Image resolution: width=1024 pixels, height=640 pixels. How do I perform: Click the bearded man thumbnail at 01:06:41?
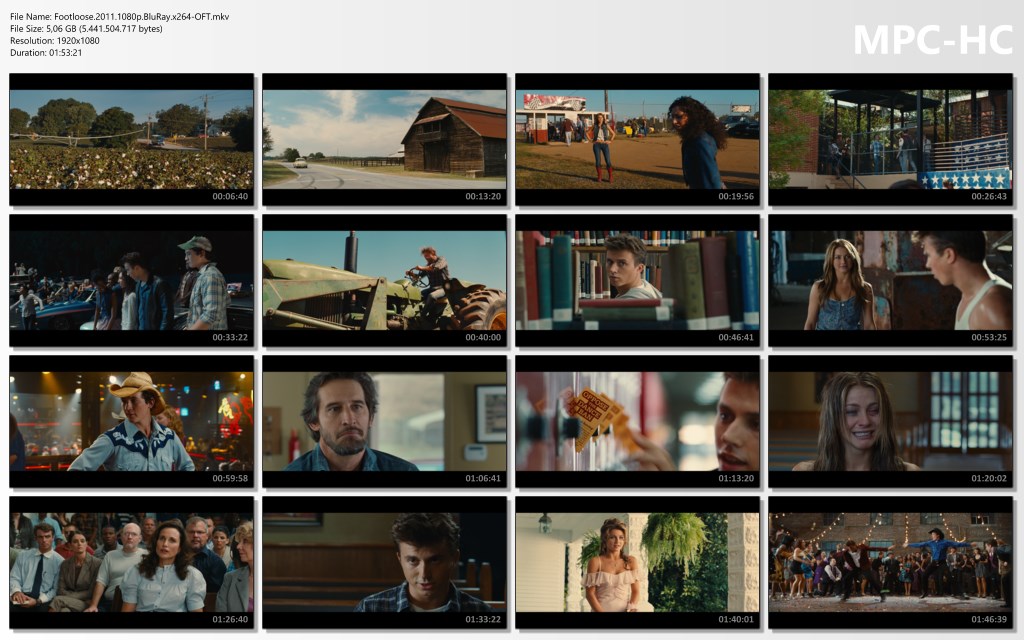[x=384, y=421]
